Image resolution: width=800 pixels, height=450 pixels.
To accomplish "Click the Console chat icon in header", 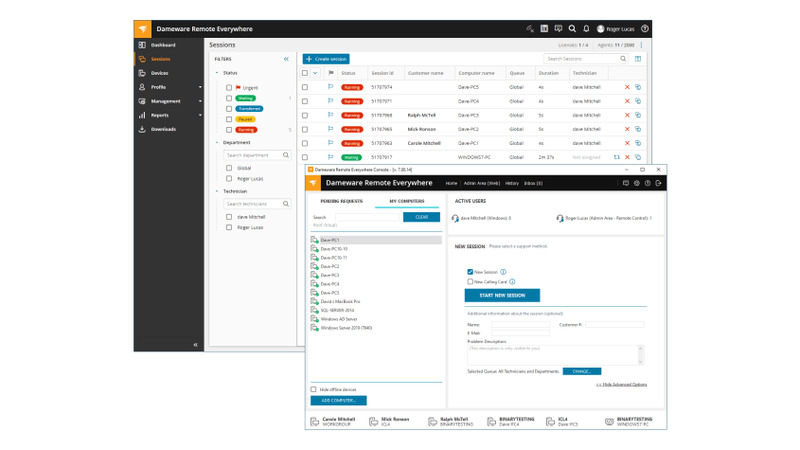I will 626,183.
